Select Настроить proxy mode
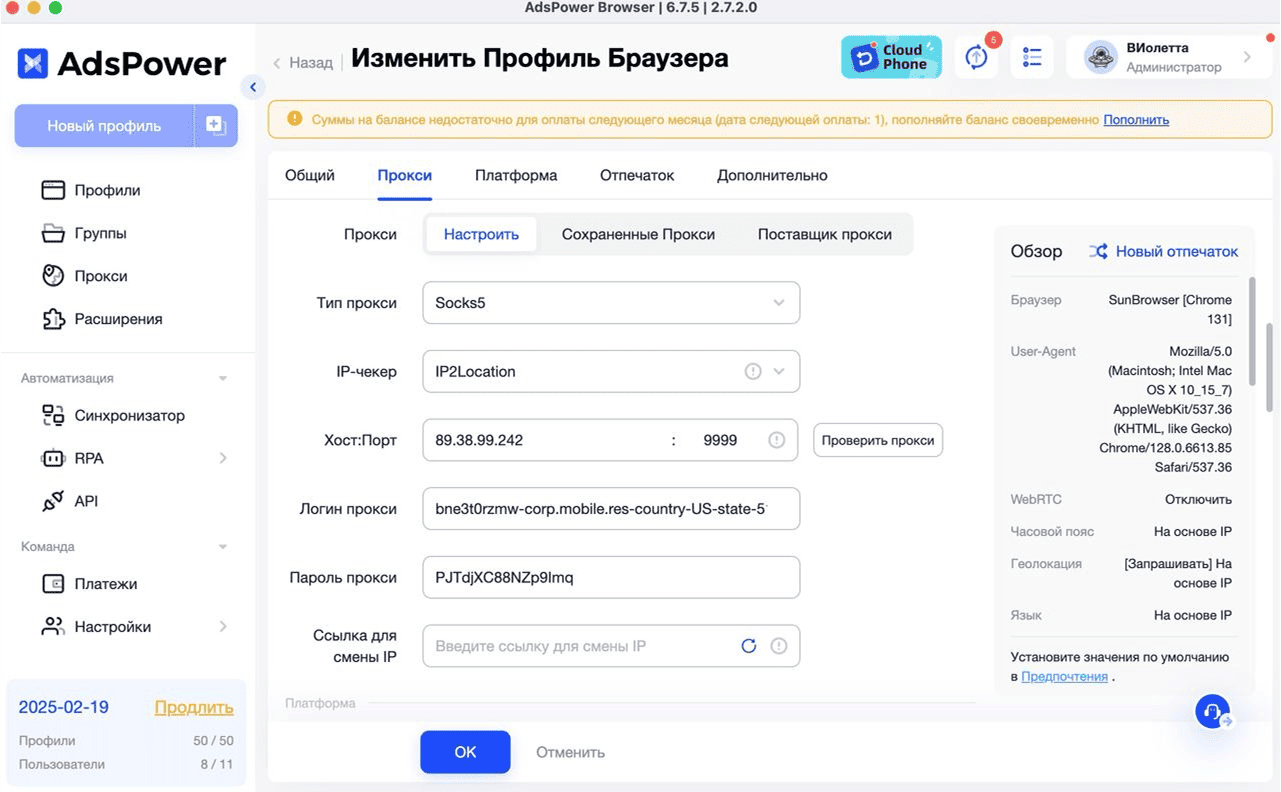Viewport: 1281px width, 792px height. pos(482,234)
